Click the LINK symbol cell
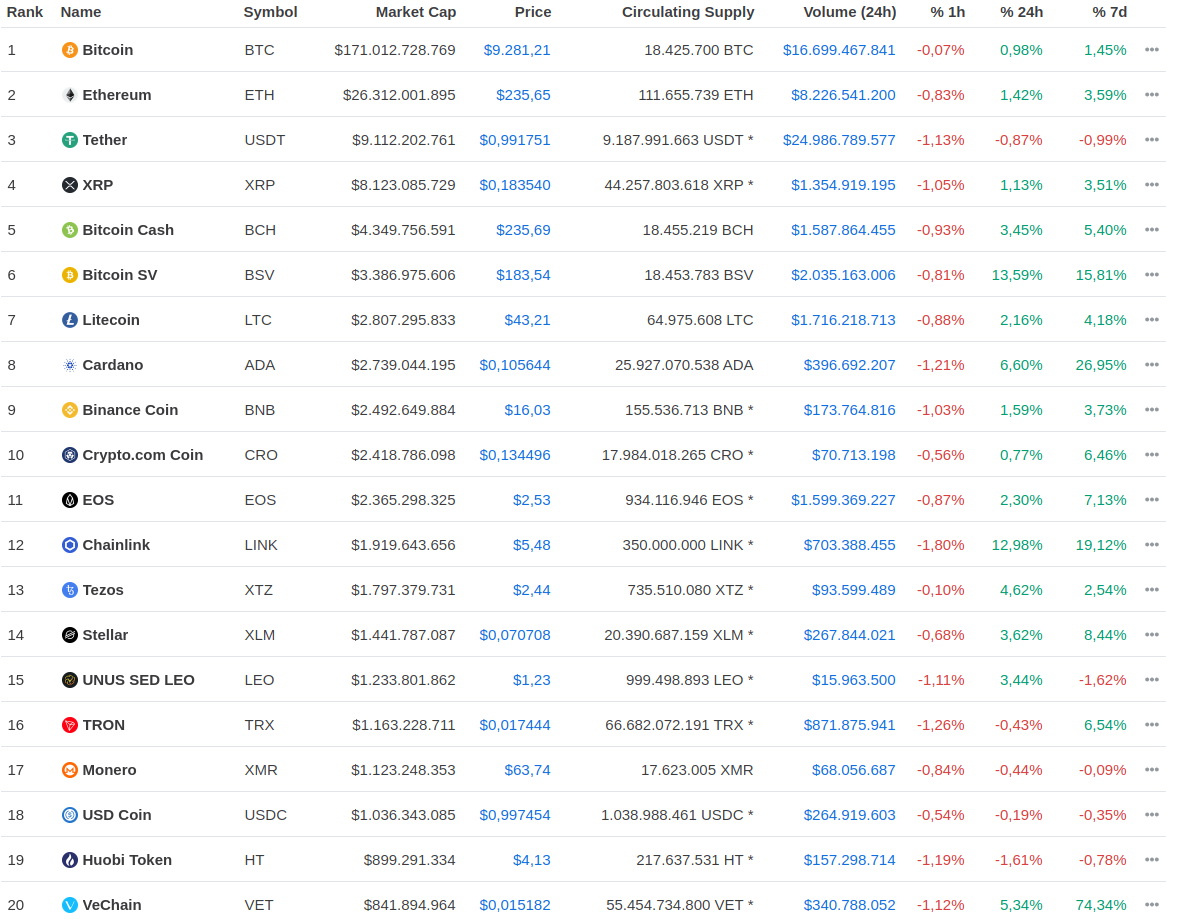 [261, 545]
